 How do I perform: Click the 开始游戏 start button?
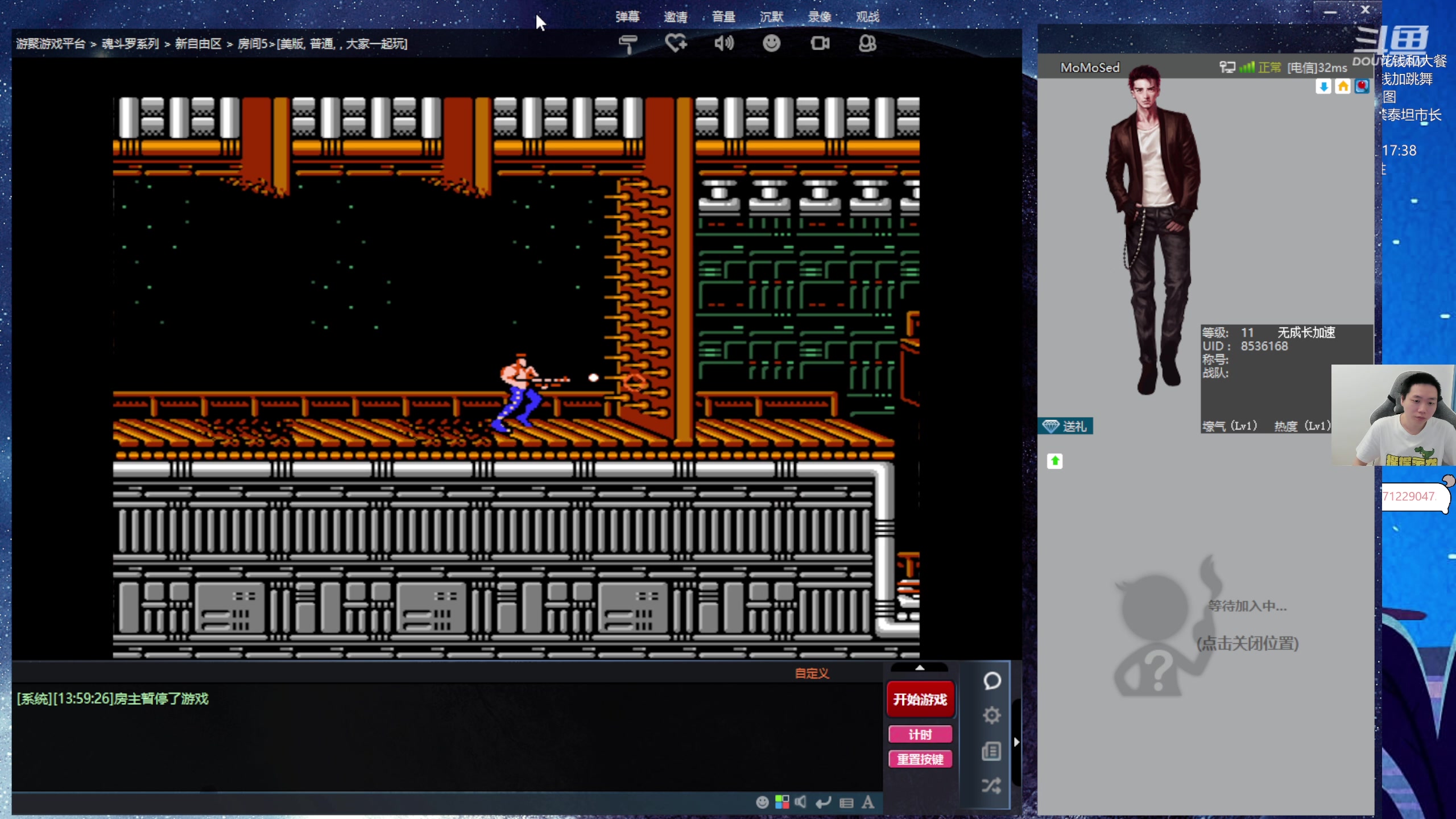920,699
